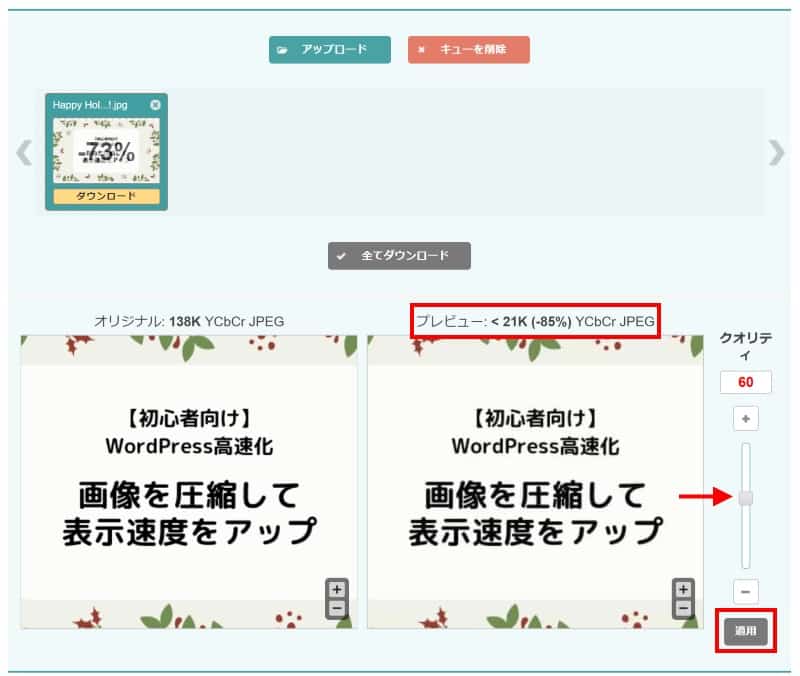Remove Happy Hol...!.jpg with its X icon
Viewport: 800px width, 676px height.
click(x=155, y=105)
